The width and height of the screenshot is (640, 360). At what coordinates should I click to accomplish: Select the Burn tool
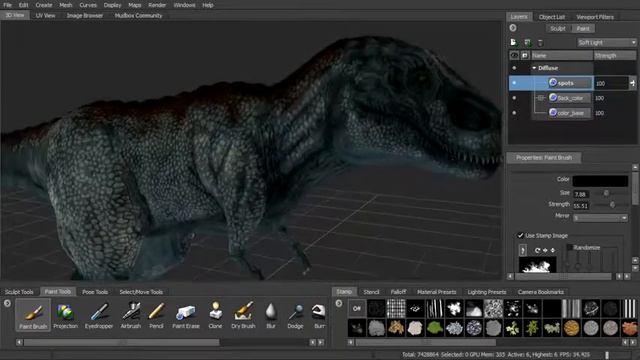(319, 315)
